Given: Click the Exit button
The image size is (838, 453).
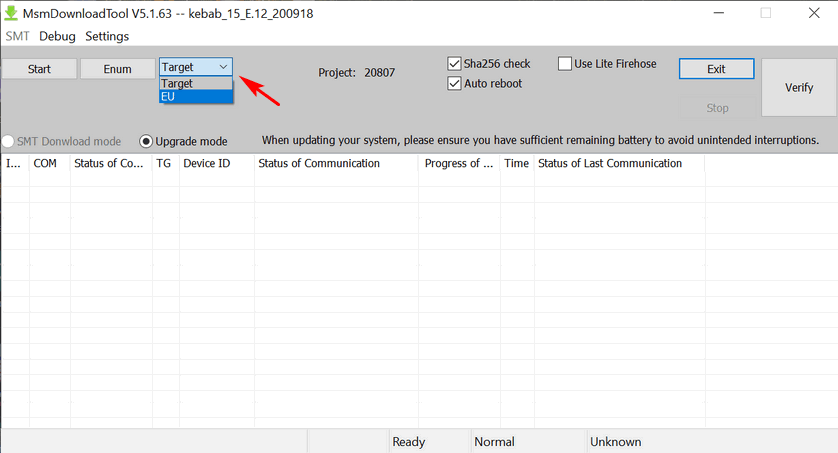Looking at the screenshot, I should click(717, 69).
